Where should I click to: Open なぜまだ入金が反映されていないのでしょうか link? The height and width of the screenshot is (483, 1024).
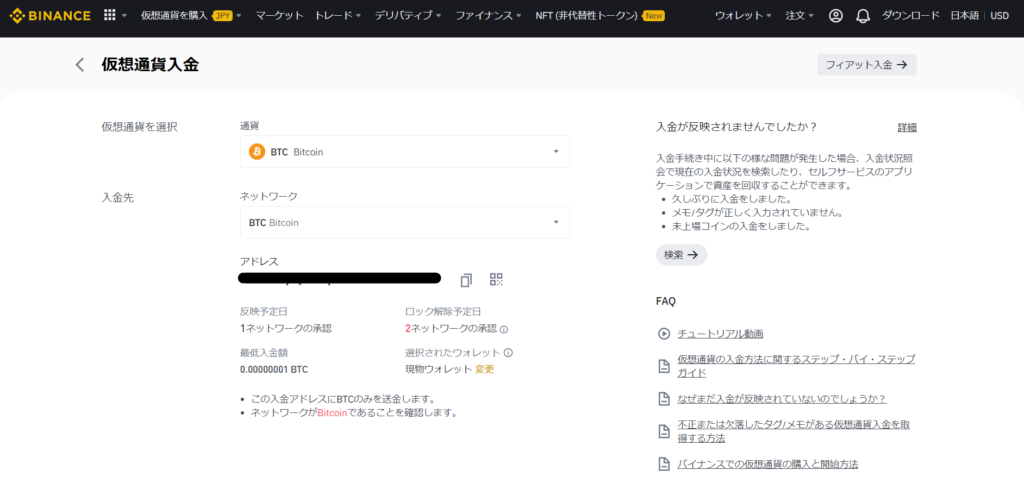point(782,398)
